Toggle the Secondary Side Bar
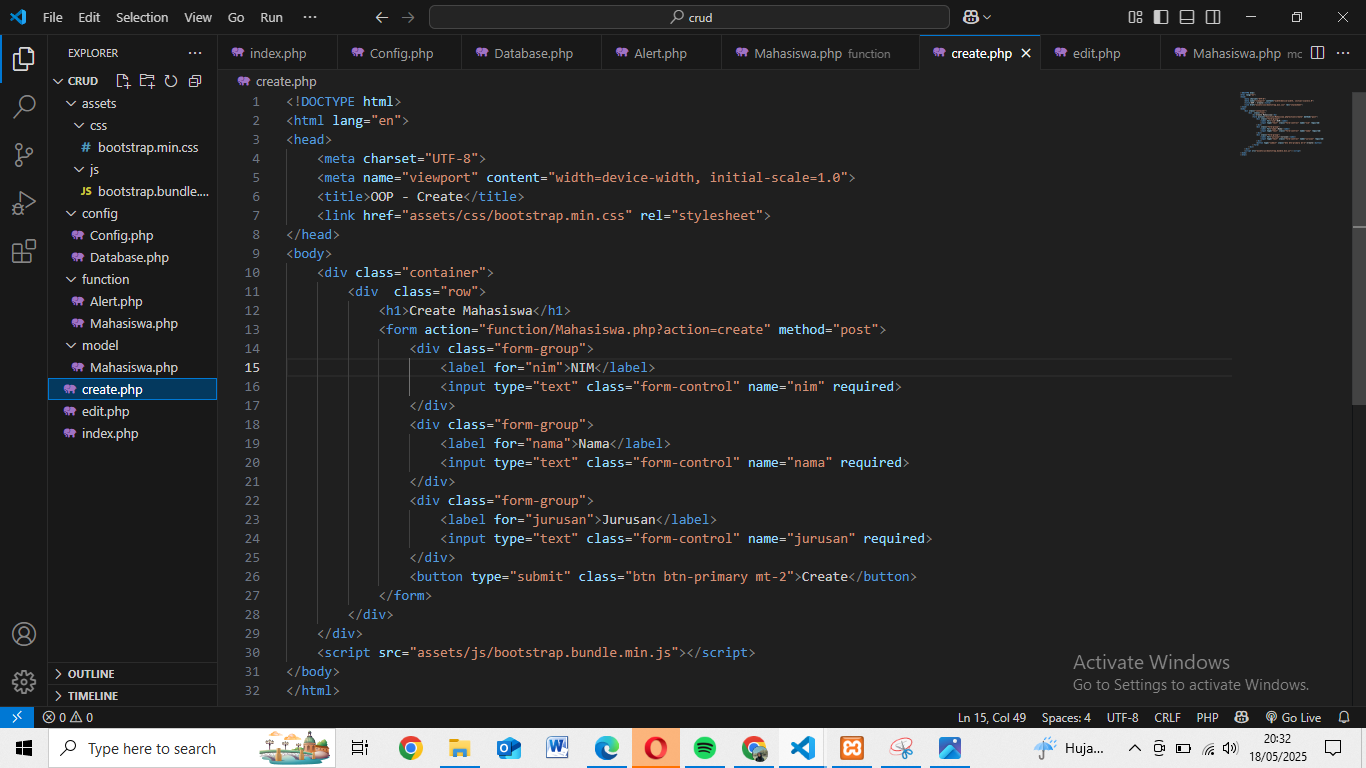 1212,17
